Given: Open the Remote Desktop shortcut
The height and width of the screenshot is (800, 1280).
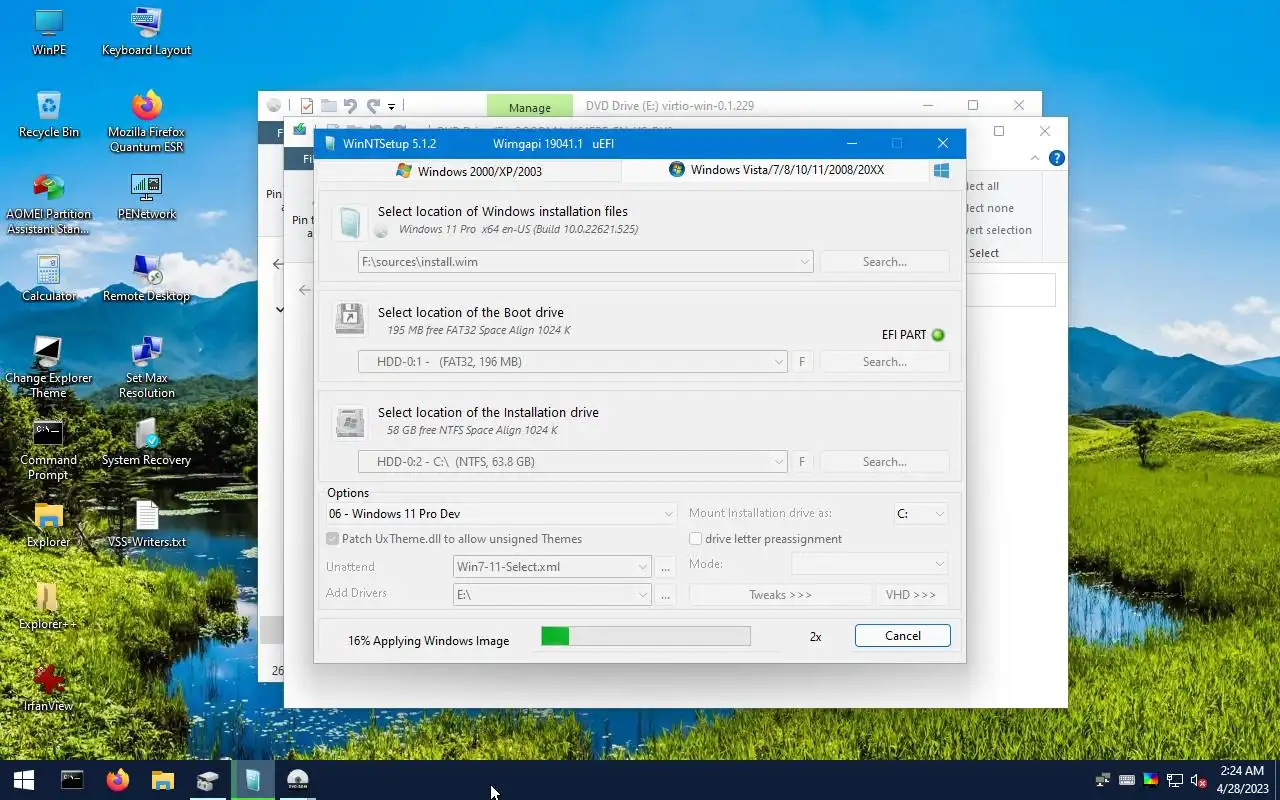Looking at the screenshot, I should (x=146, y=278).
